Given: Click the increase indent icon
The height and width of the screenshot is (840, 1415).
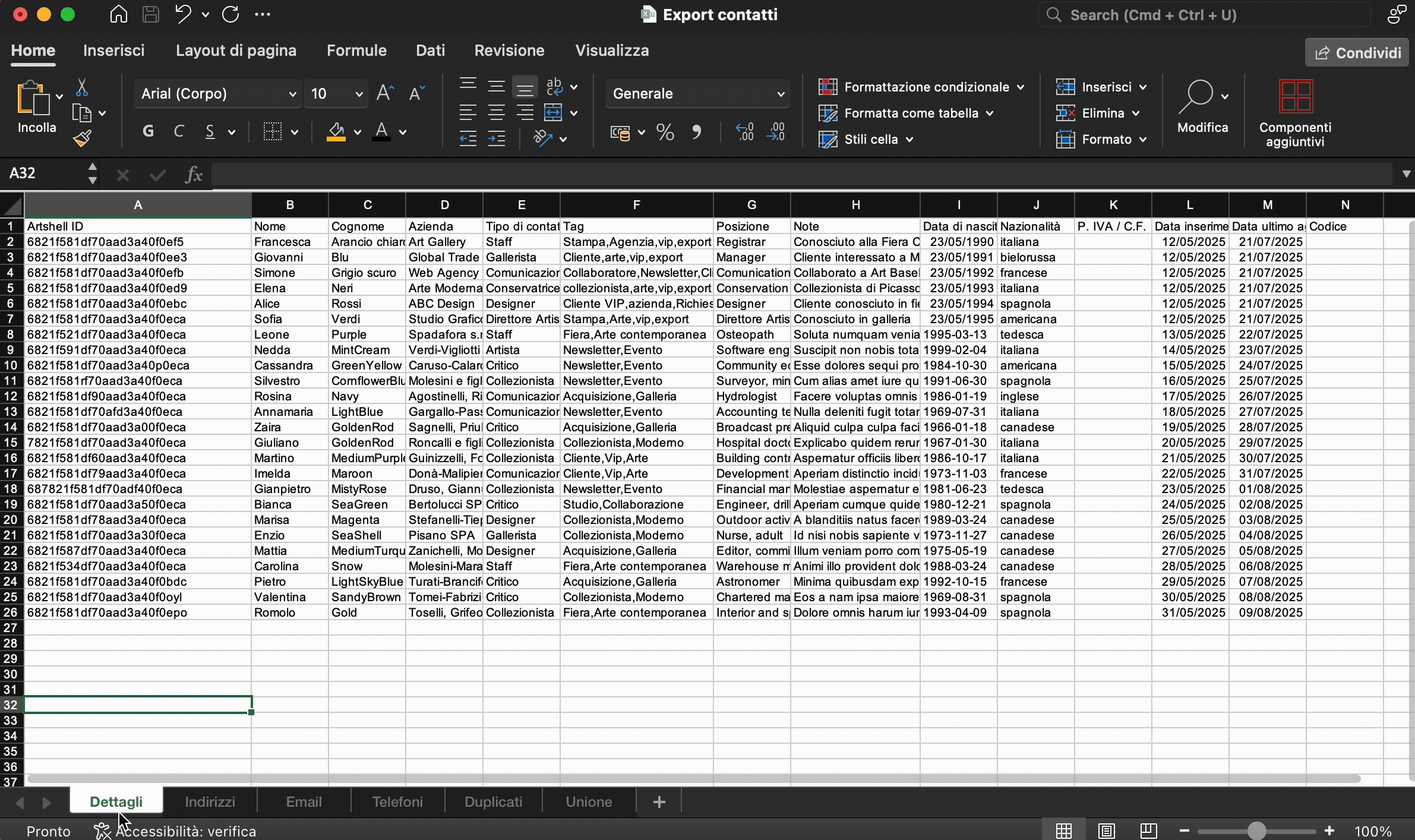Looking at the screenshot, I should click(497, 138).
